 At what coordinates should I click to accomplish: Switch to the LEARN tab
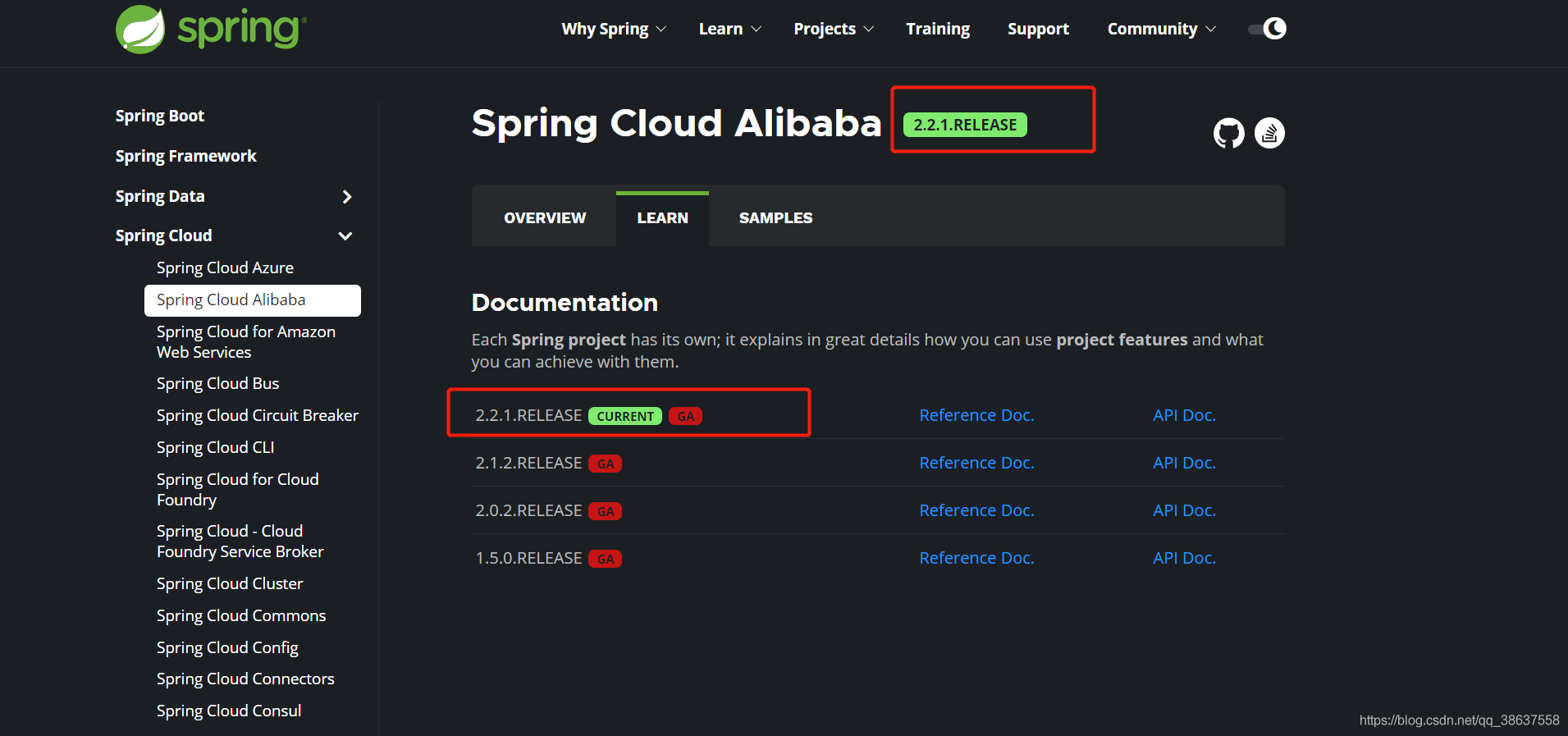click(663, 218)
